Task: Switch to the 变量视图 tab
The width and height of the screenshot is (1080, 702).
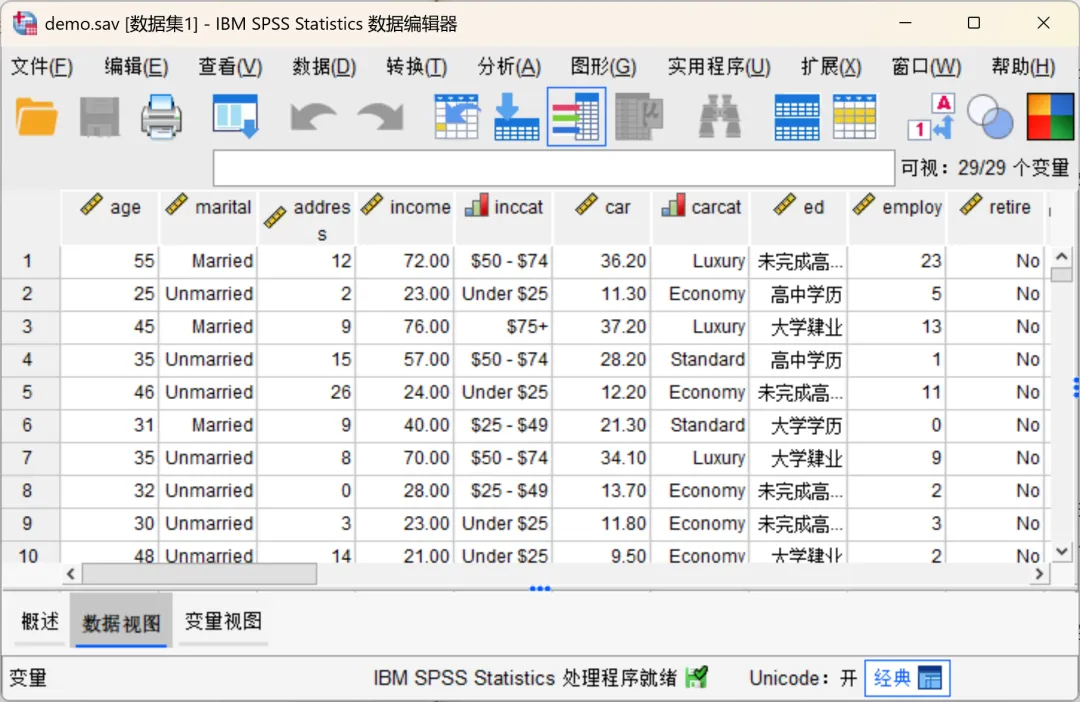Action: click(x=223, y=621)
